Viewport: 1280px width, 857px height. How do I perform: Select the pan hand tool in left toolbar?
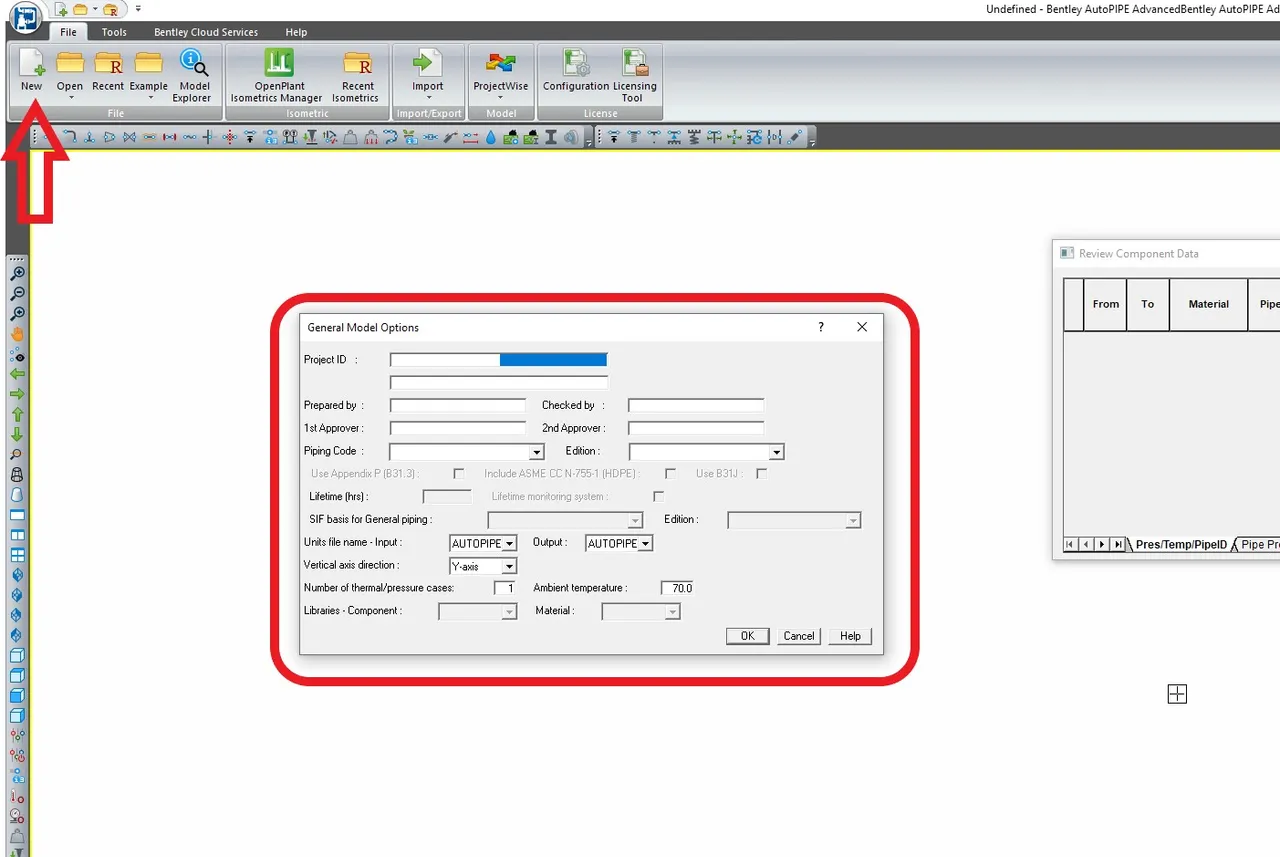17,334
